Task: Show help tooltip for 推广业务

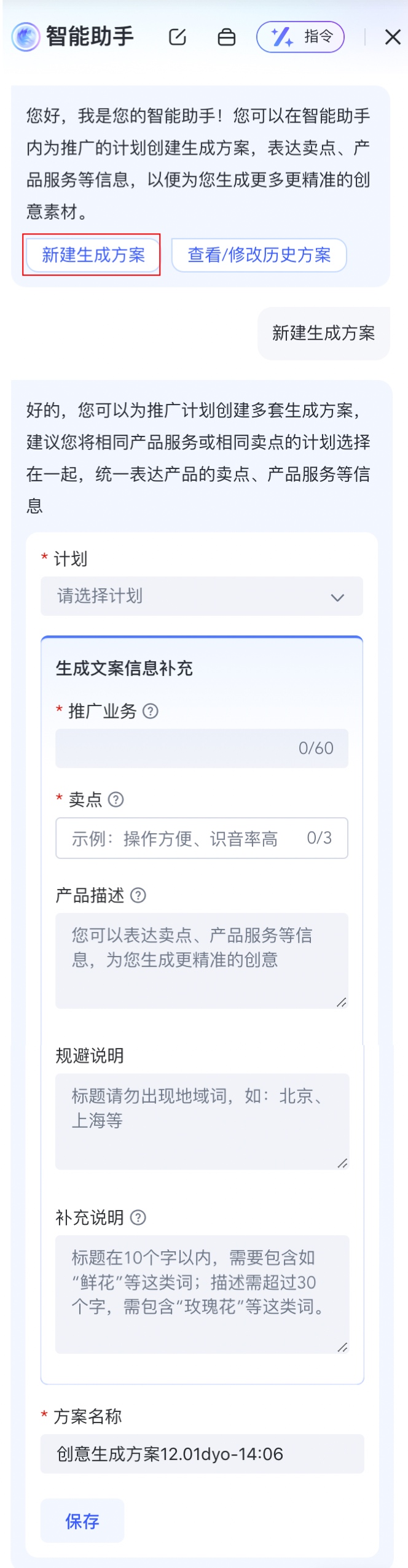Action: click(x=151, y=711)
